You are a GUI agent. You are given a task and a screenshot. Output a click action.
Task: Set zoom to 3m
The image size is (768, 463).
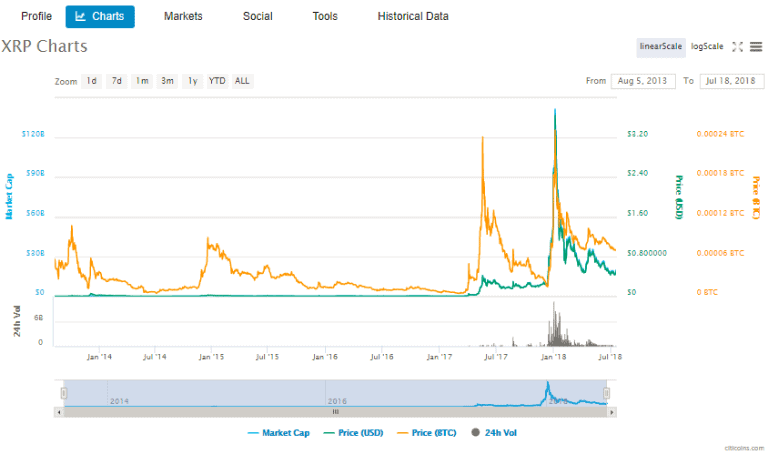coord(168,81)
